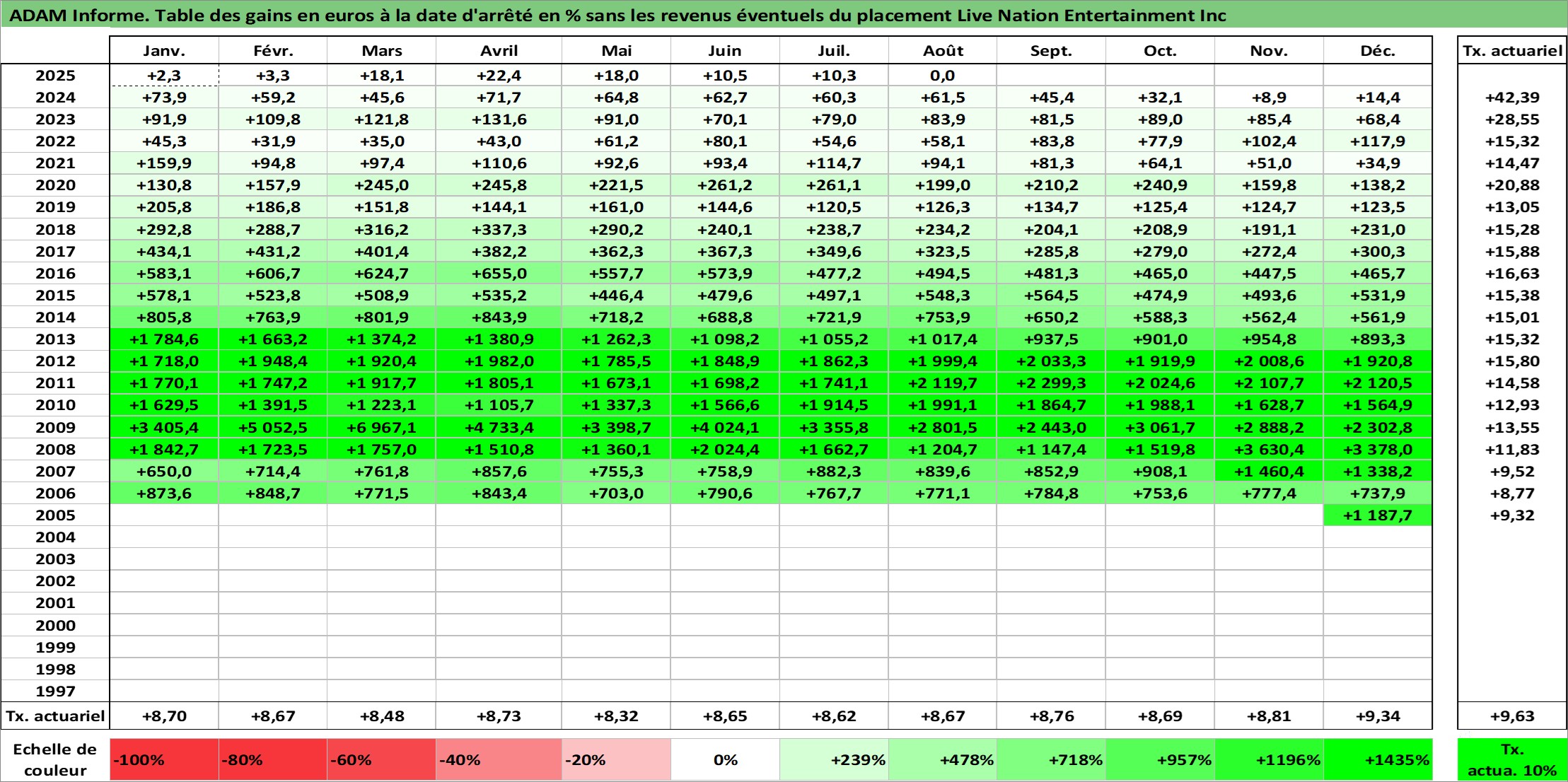Click the +957% green color swatch

(1160, 760)
